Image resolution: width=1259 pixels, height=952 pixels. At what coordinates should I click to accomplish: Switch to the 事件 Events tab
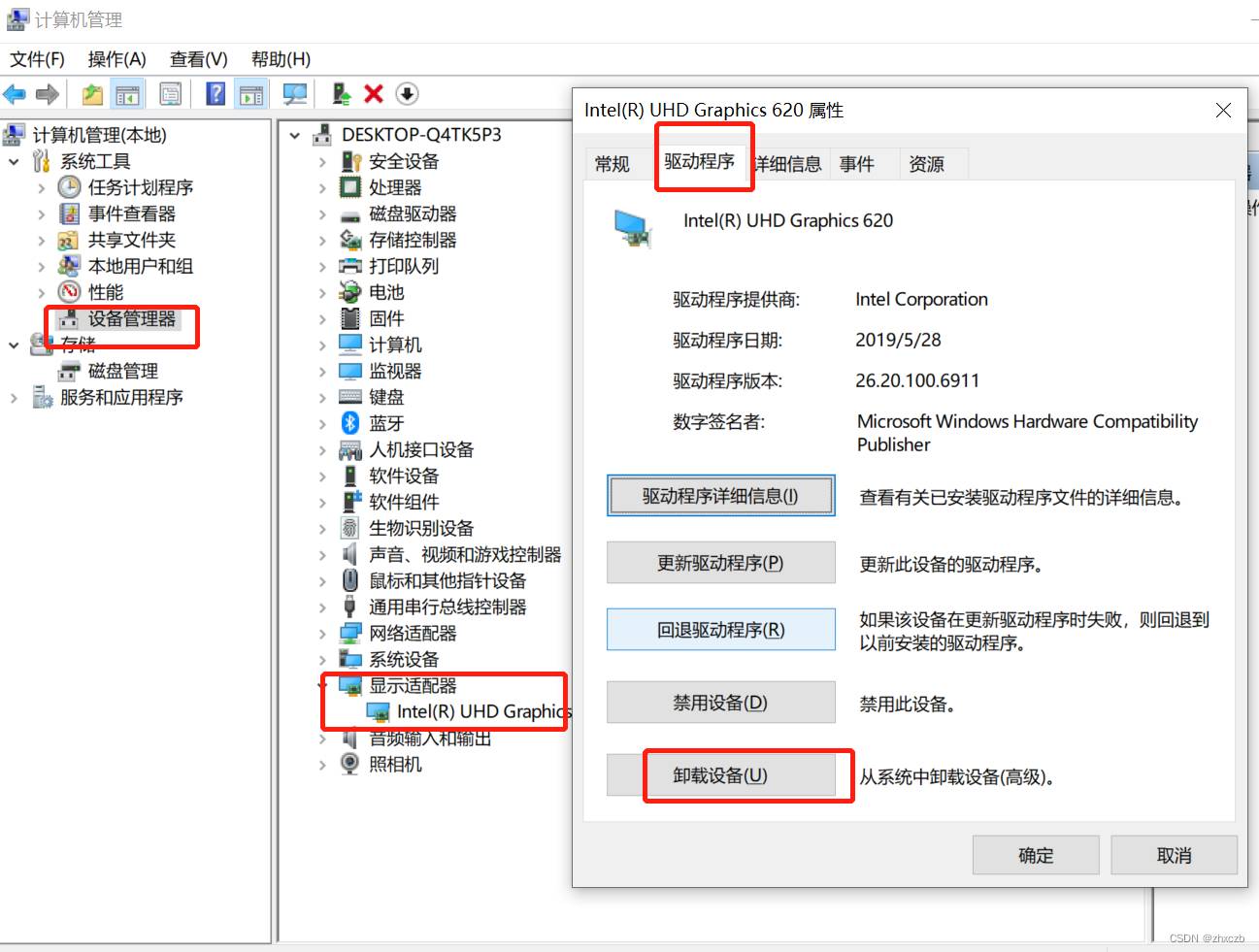point(857,164)
